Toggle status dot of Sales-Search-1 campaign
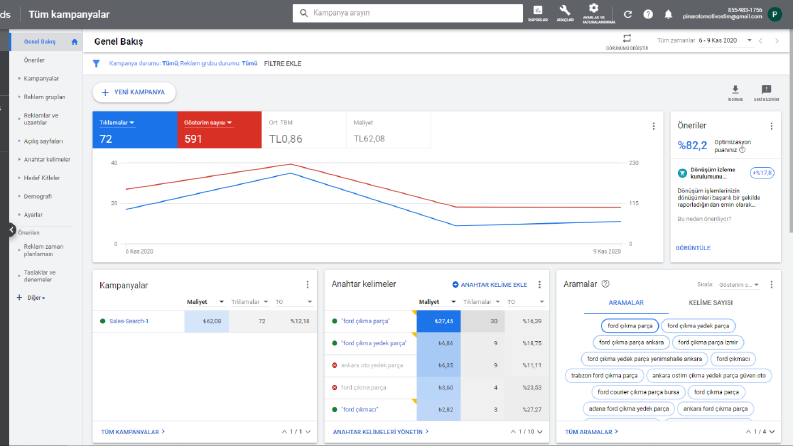This screenshot has width=793, height=446. pos(103,321)
